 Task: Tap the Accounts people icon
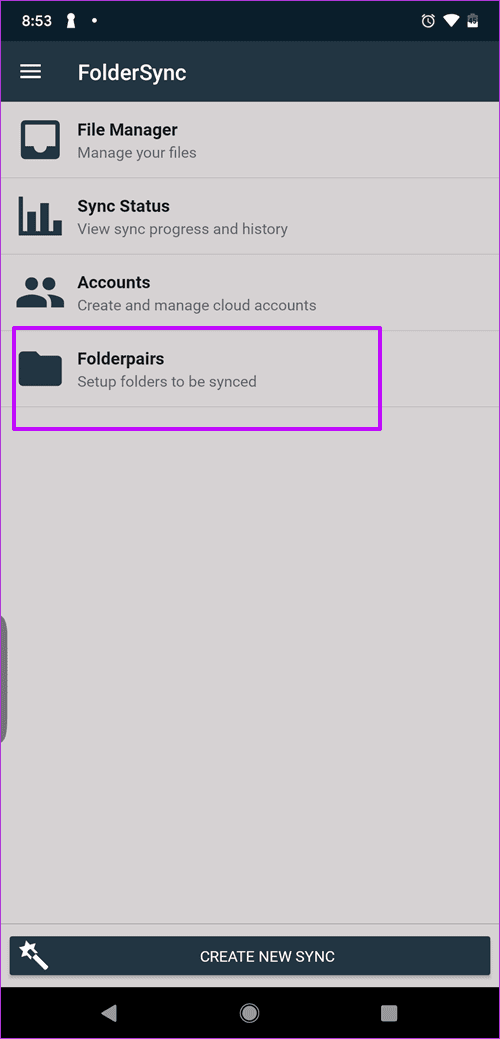click(40, 292)
